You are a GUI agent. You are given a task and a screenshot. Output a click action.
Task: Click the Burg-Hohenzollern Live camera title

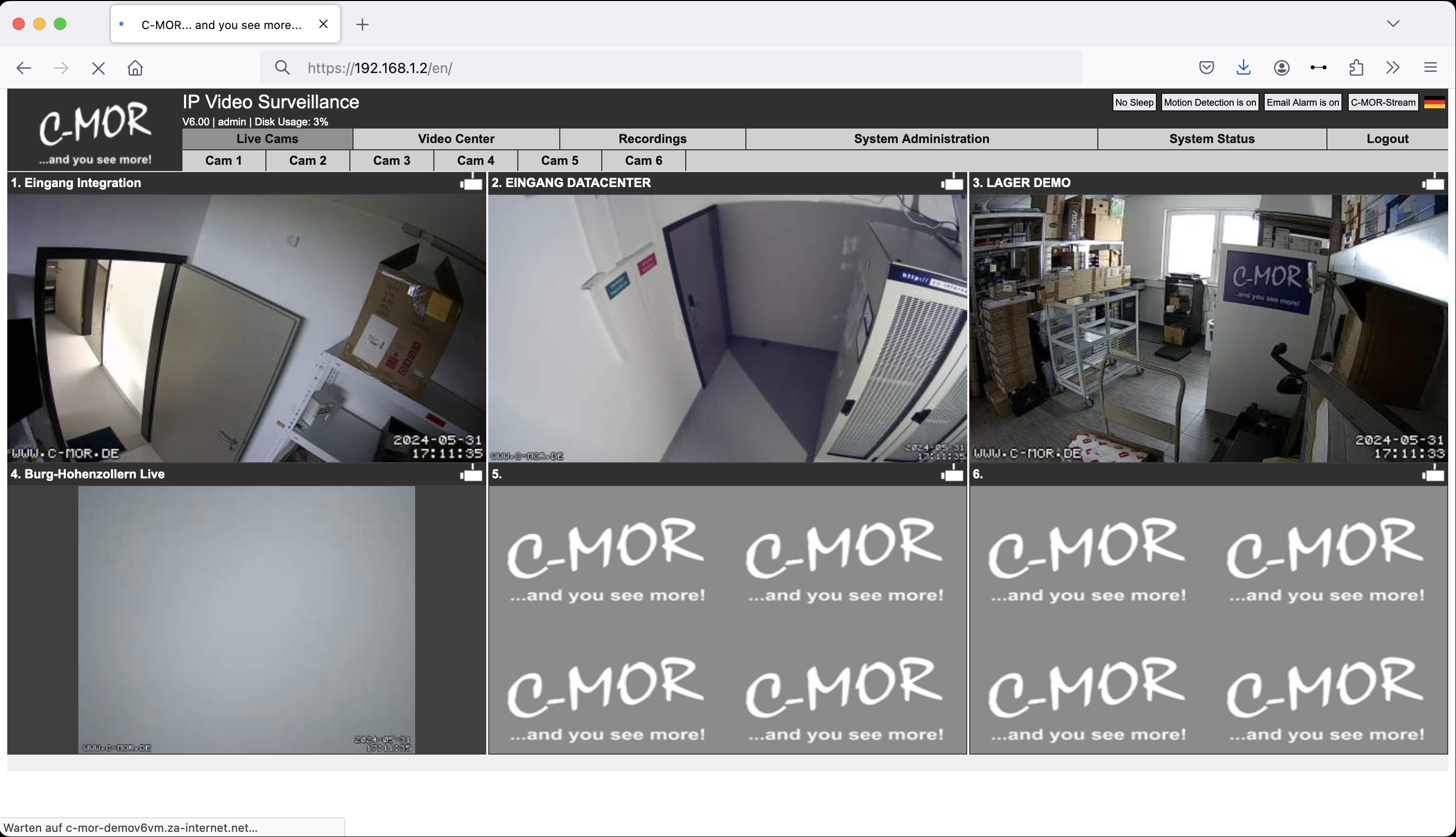(x=88, y=474)
